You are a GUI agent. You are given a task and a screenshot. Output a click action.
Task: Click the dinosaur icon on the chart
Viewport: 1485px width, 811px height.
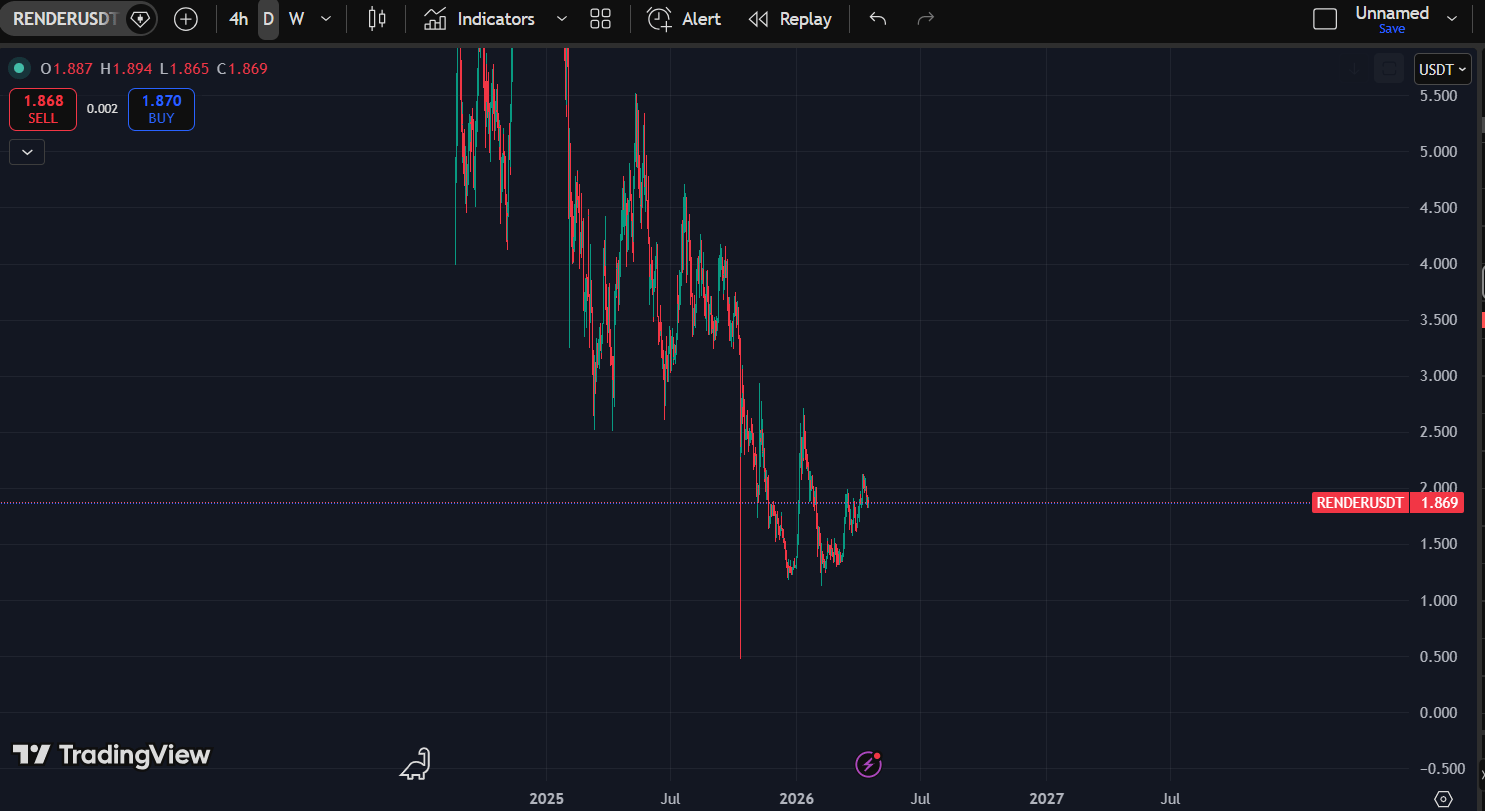click(x=415, y=764)
